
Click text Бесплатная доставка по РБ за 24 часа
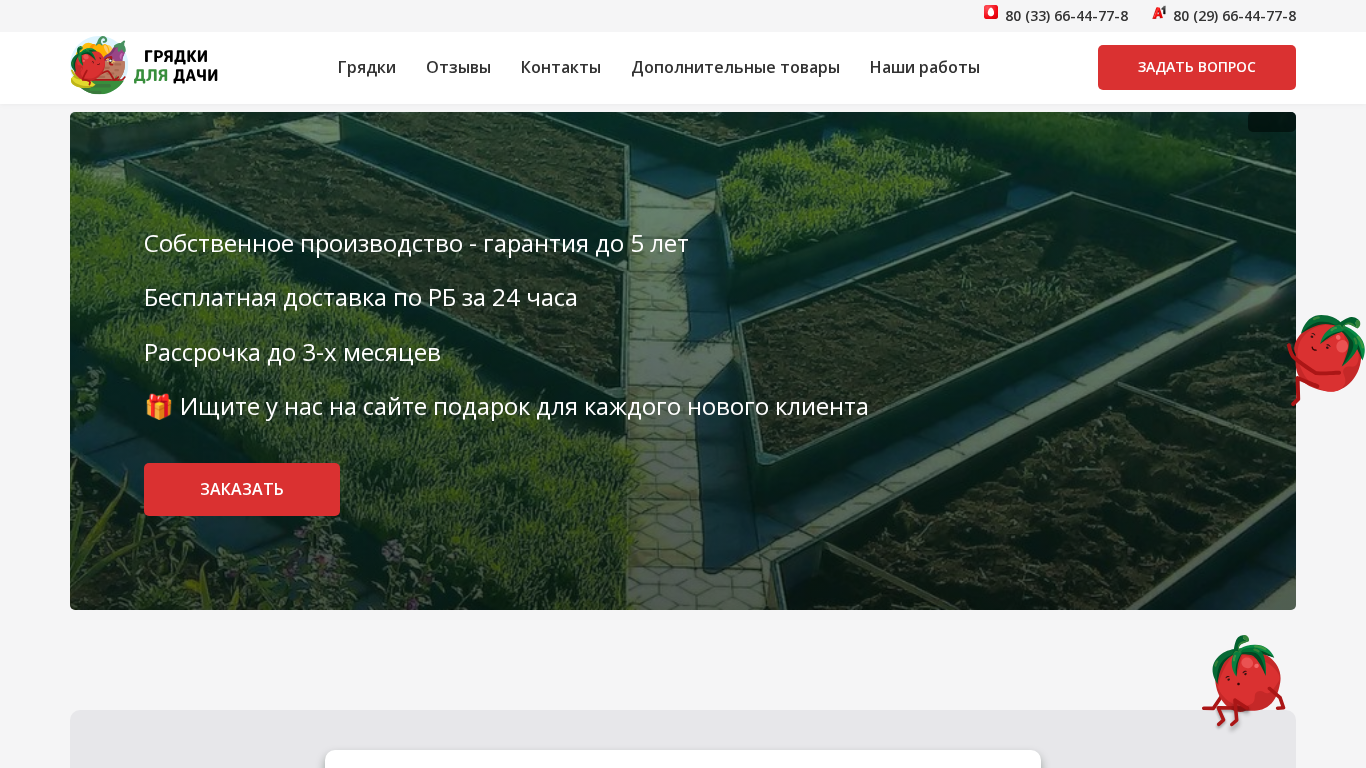click(361, 297)
